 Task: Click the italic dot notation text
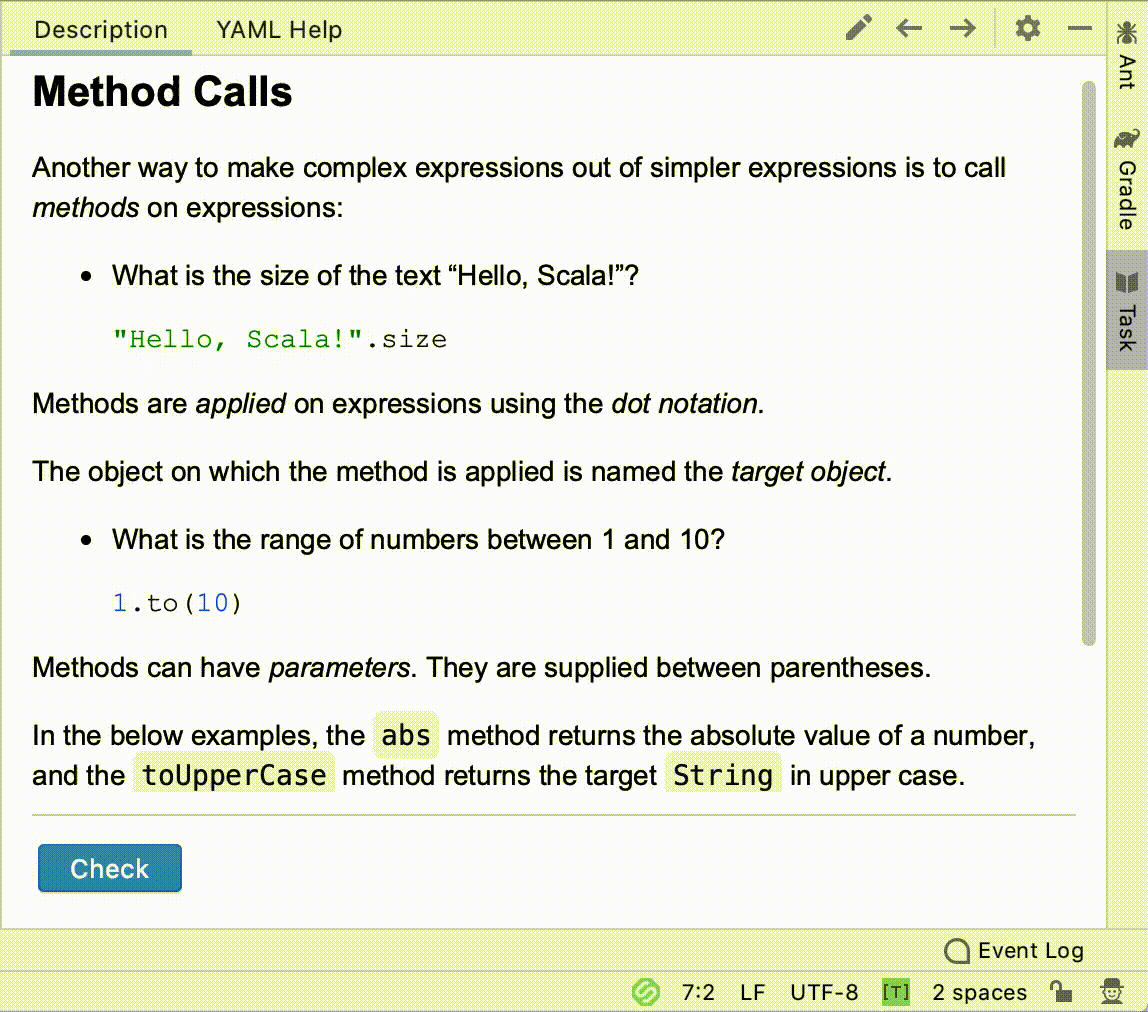pos(685,403)
